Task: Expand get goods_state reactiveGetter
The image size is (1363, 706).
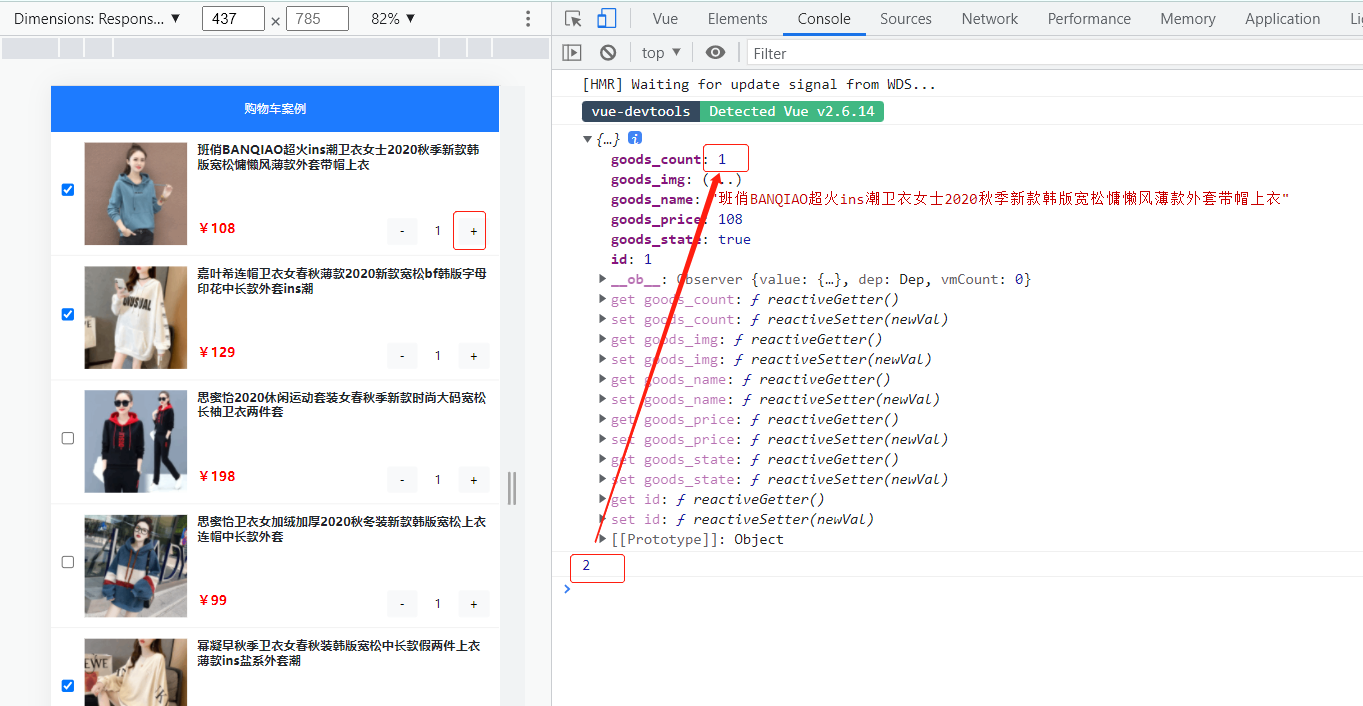Action: click(x=603, y=459)
